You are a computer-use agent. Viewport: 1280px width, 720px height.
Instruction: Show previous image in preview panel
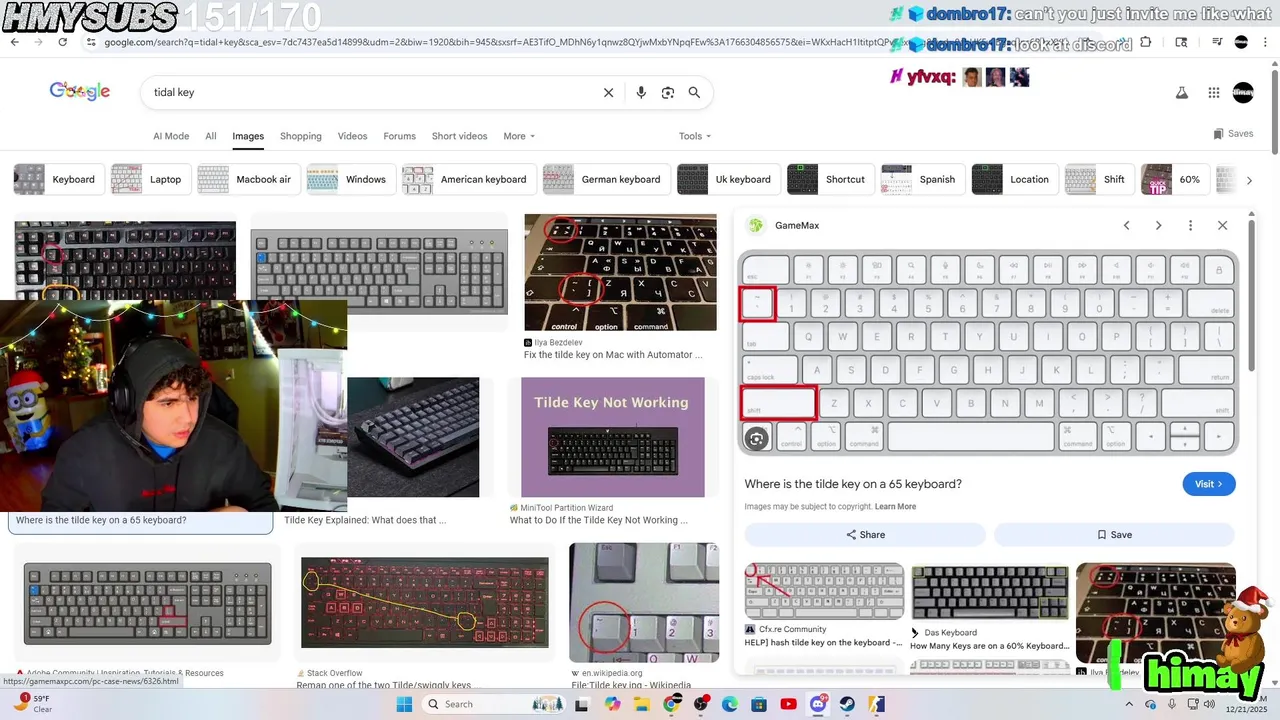[x=1126, y=225]
